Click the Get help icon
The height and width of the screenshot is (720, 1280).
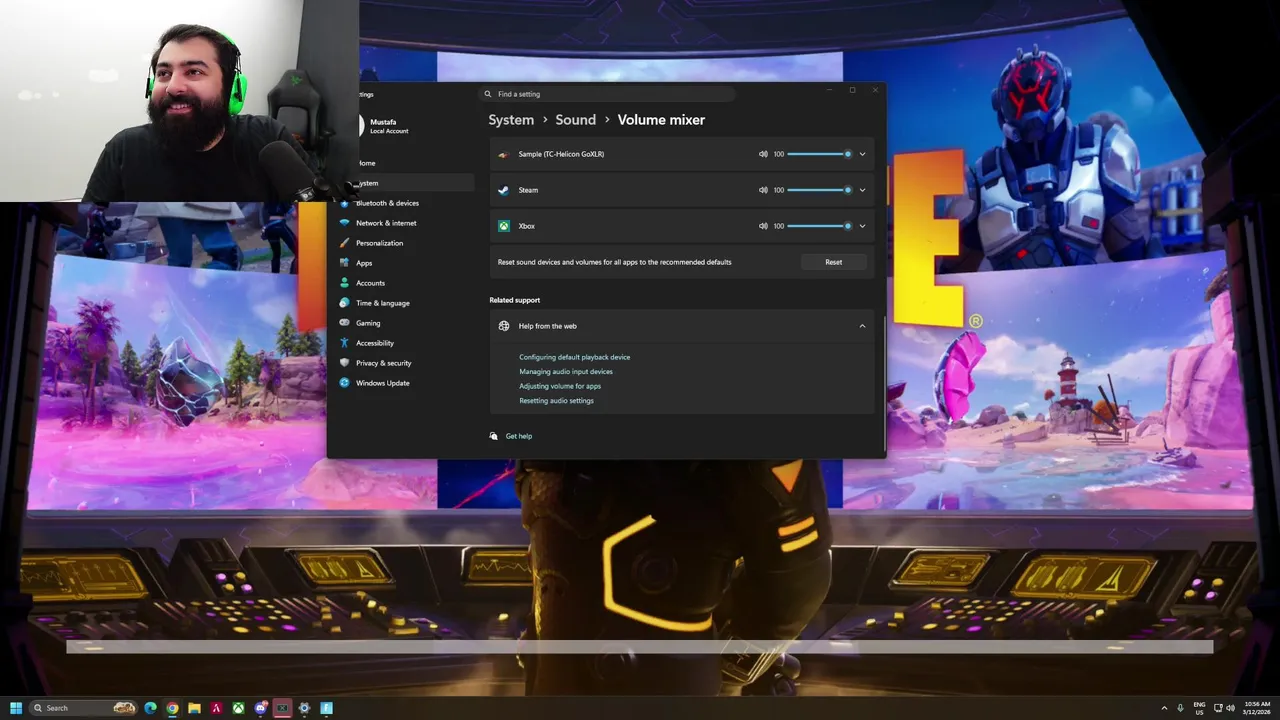click(x=494, y=436)
